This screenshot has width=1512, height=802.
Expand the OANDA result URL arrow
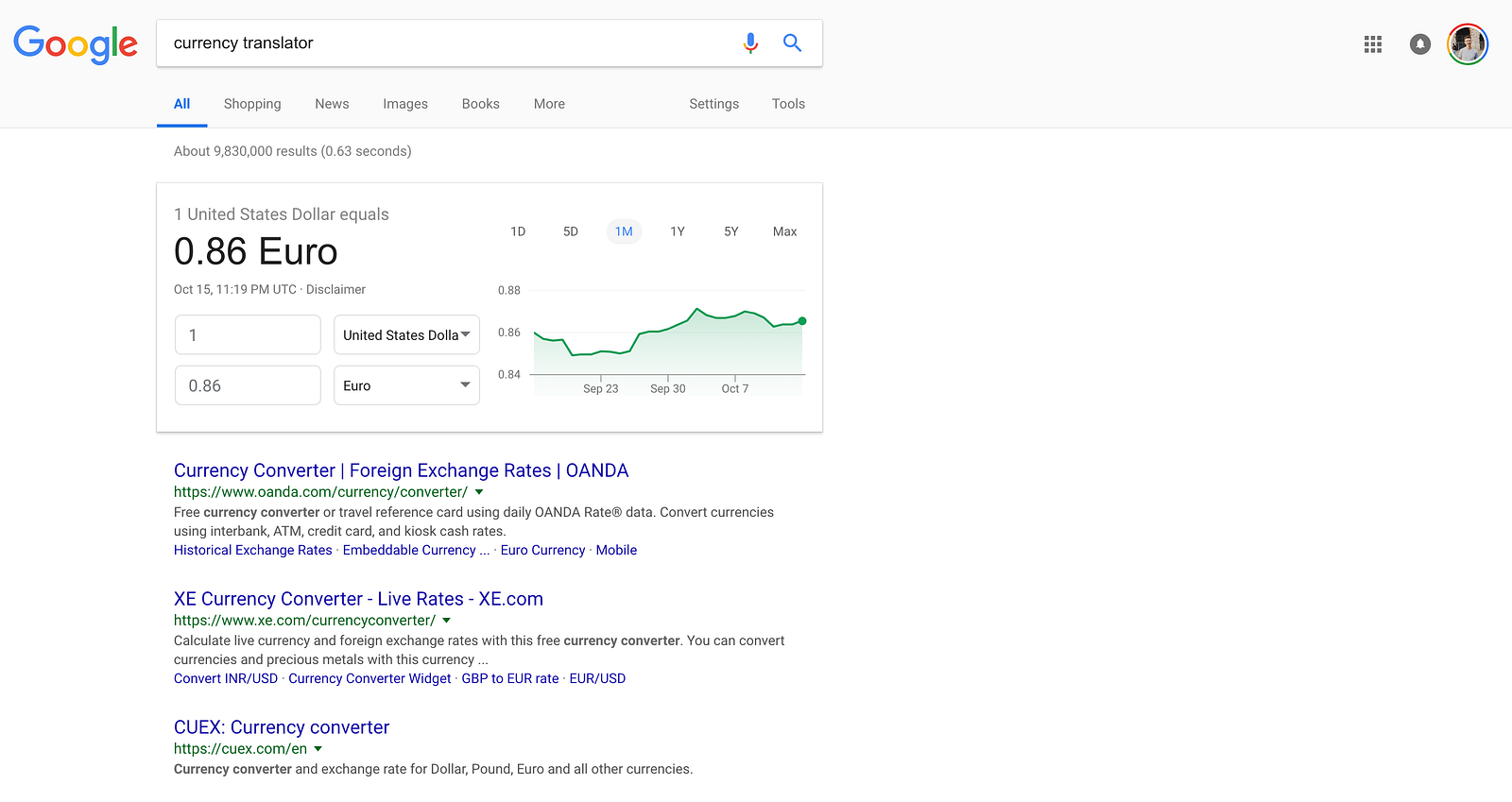pos(479,492)
